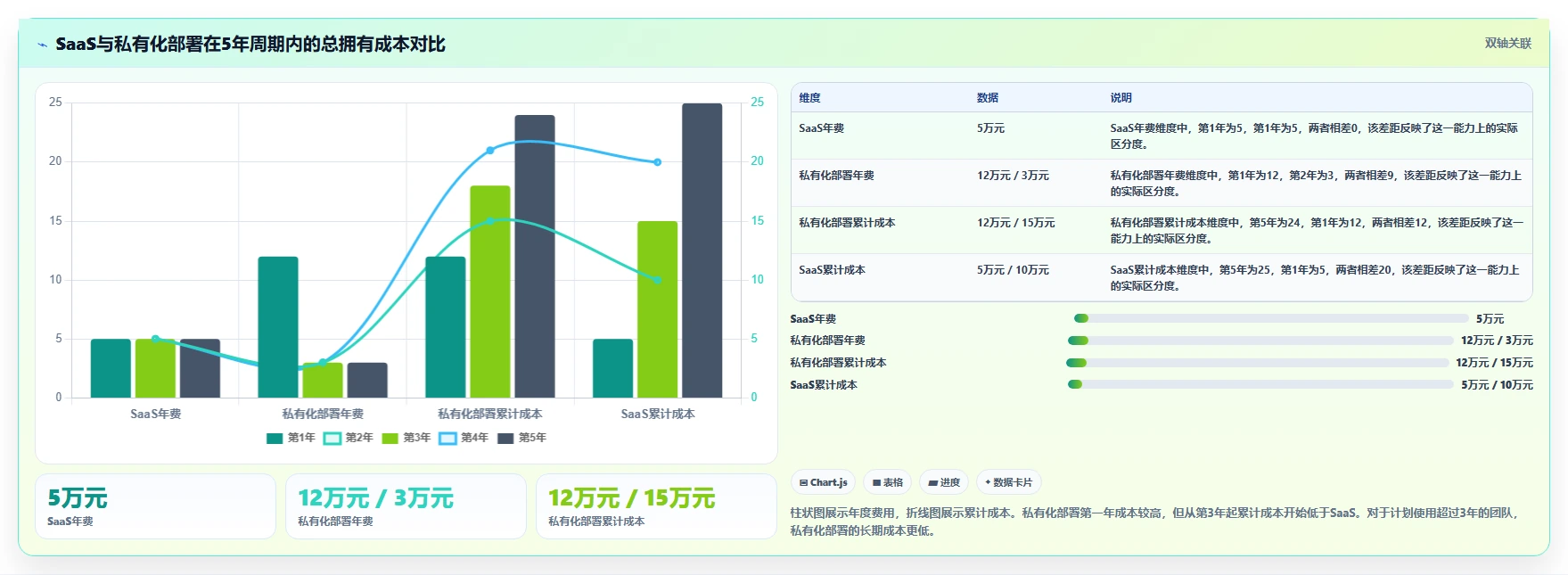Click the 第1年 teal legend color box
This screenshot has height=575, width=1568.
[275, 438]
